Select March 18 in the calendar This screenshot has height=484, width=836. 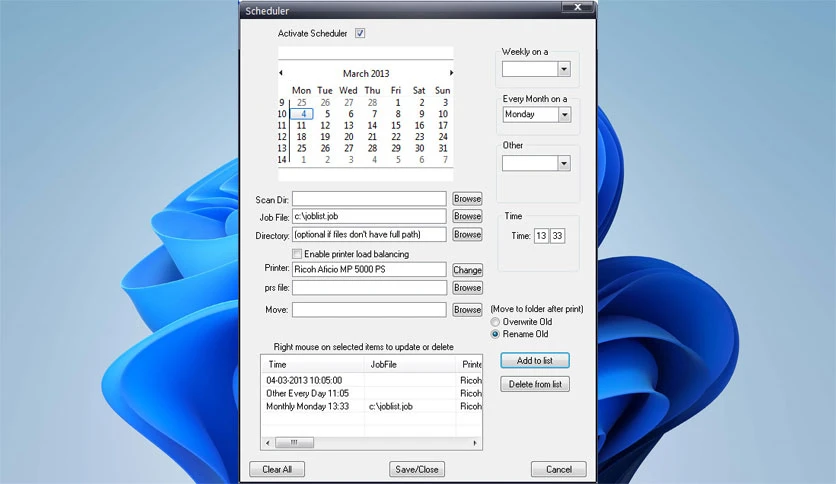point(302,137)
